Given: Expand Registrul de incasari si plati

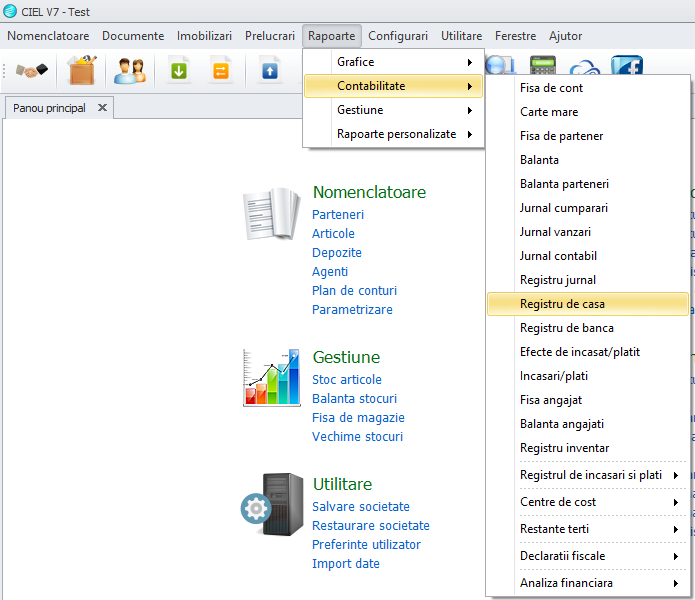Looking at the screenshot, I should click(588, 475).
